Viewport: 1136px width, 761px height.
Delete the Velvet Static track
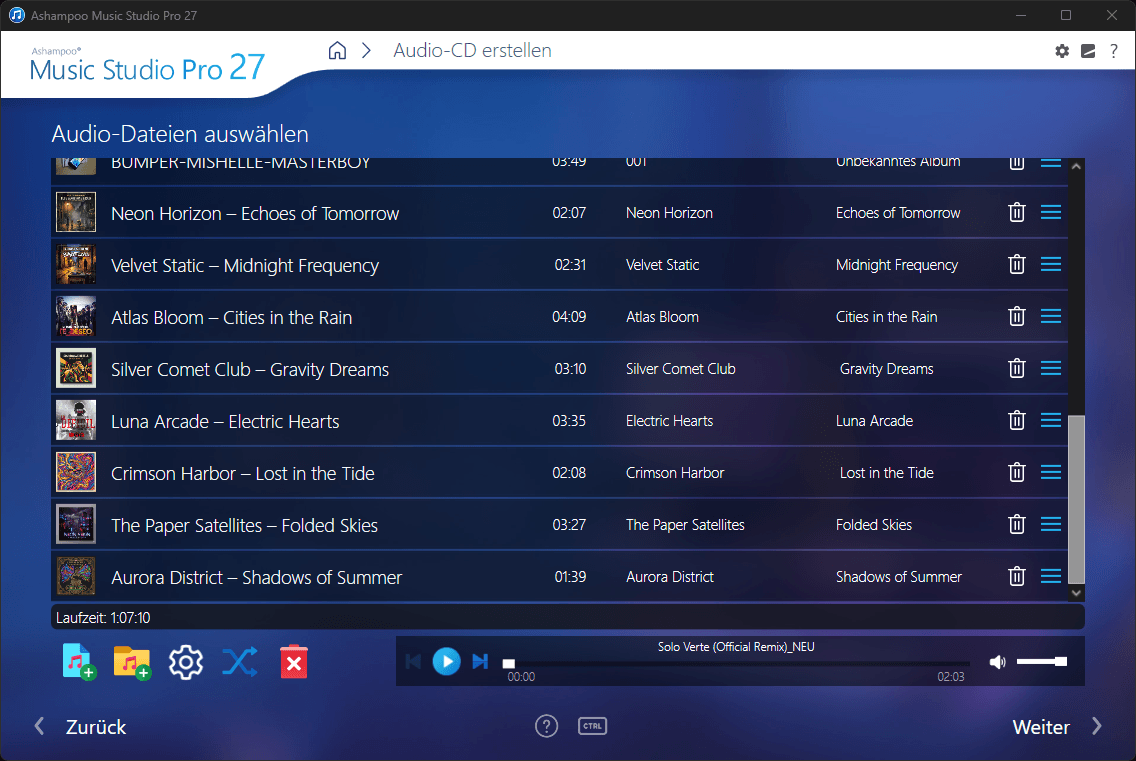(x=1016, y=265)
